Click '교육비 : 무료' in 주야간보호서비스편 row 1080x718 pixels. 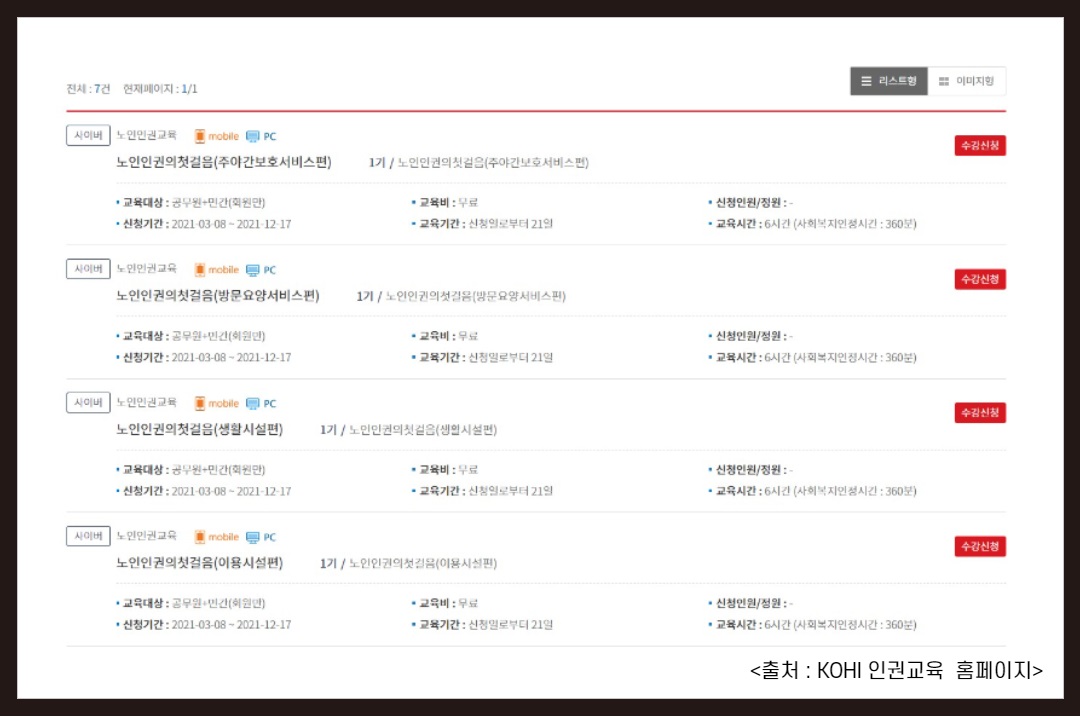tap(445, 203)
